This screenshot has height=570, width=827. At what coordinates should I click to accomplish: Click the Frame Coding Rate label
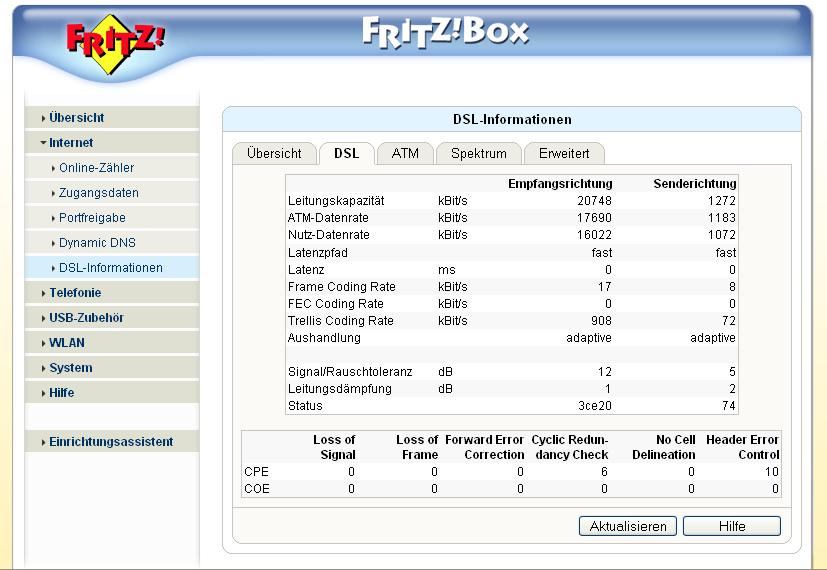click(x=342, y=287)
